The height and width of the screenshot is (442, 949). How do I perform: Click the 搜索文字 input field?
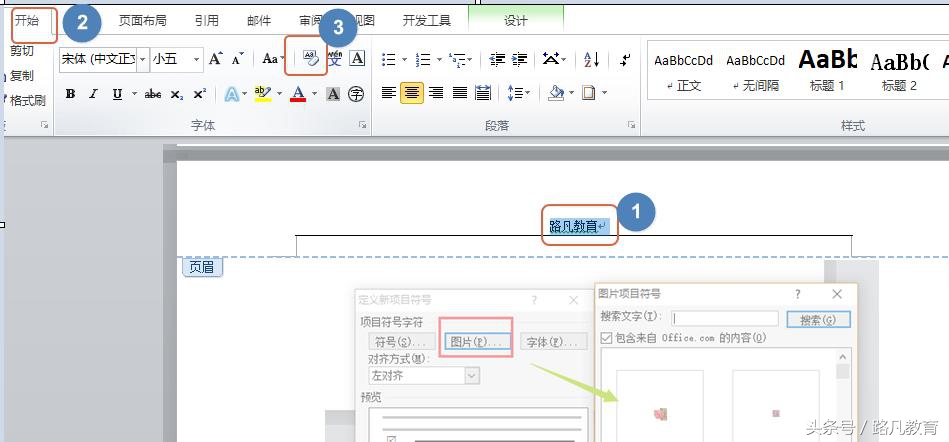pyautogui.click(x=725, y=318)
